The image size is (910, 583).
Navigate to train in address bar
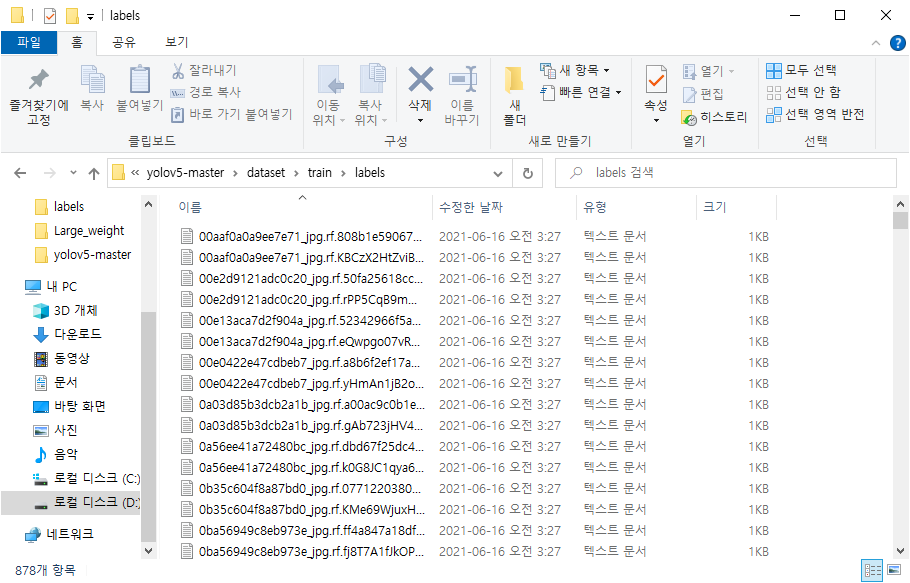[x=319, y=173]
